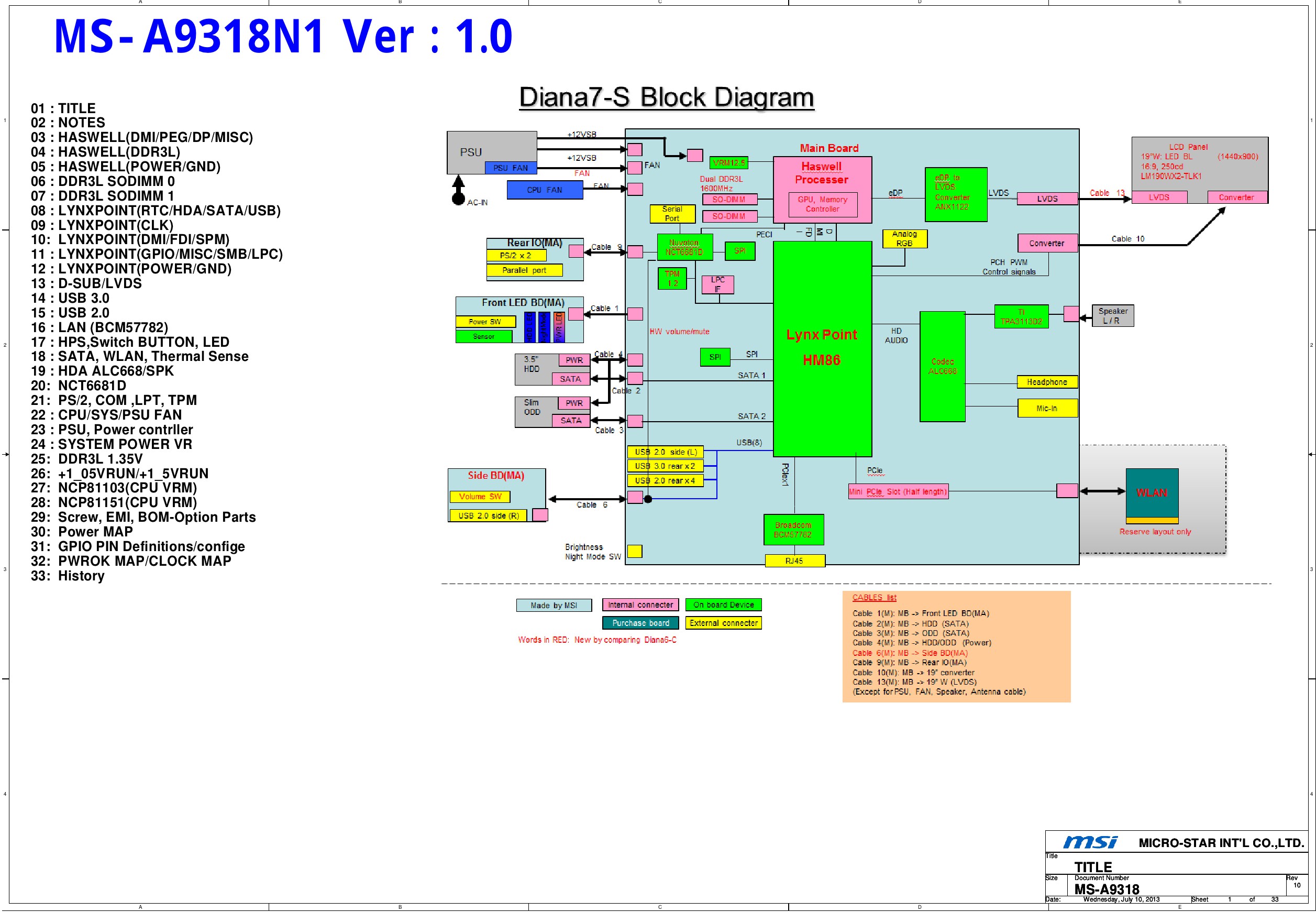Click the 'Mini PCIe Slot (Half length)' block

tap(898, 491)
